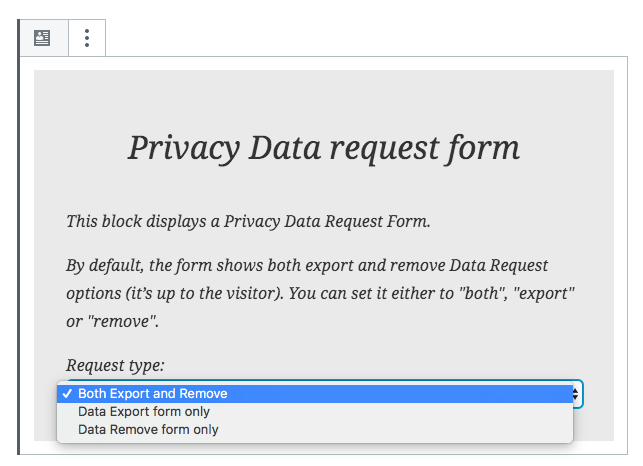Screen dimensions: 643x466
Task: Select the block via its dark left border
Action: [x=18, y=237]
